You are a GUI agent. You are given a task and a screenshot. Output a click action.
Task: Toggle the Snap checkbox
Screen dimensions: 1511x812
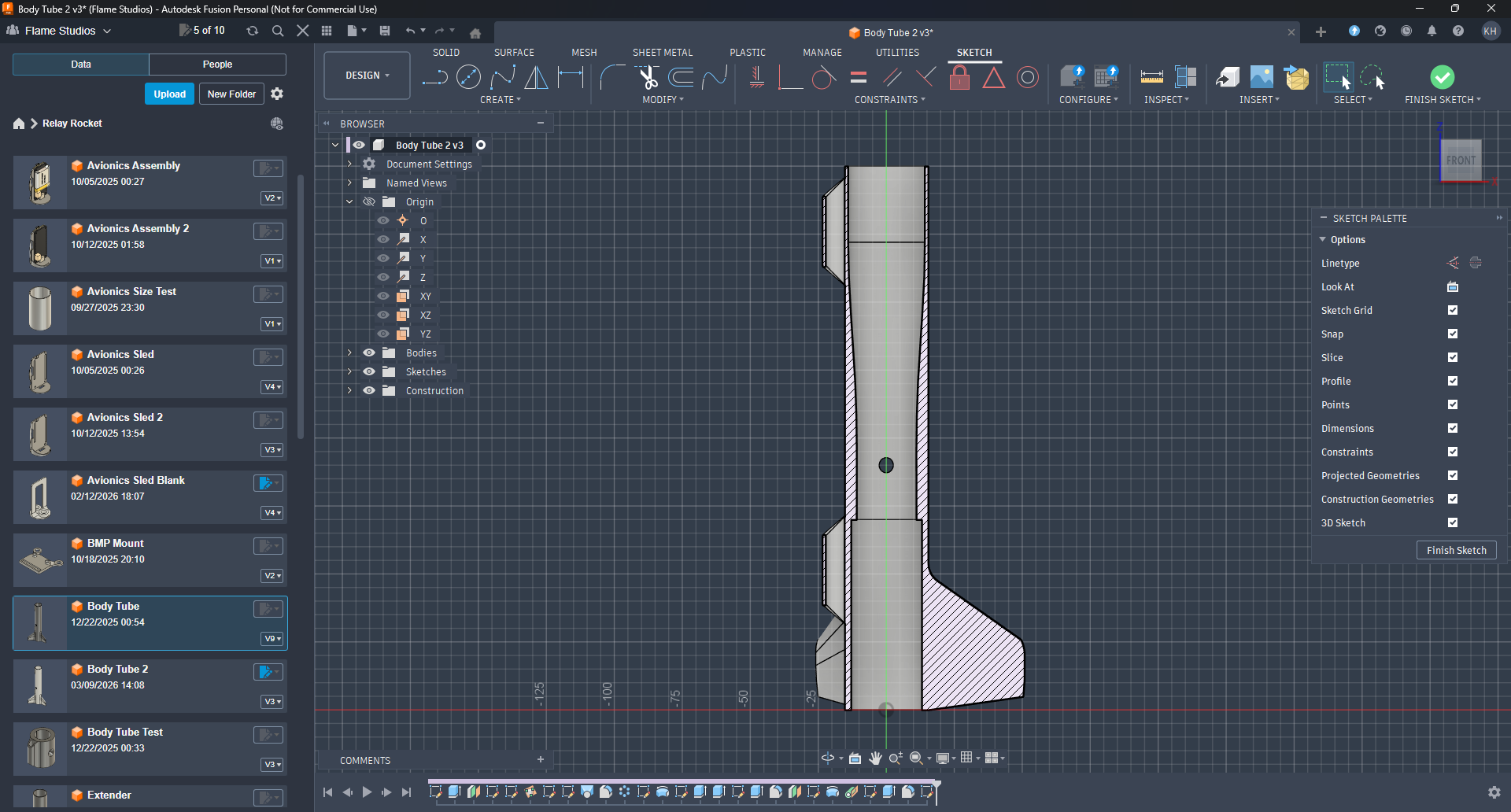(x=1453, y=334)
